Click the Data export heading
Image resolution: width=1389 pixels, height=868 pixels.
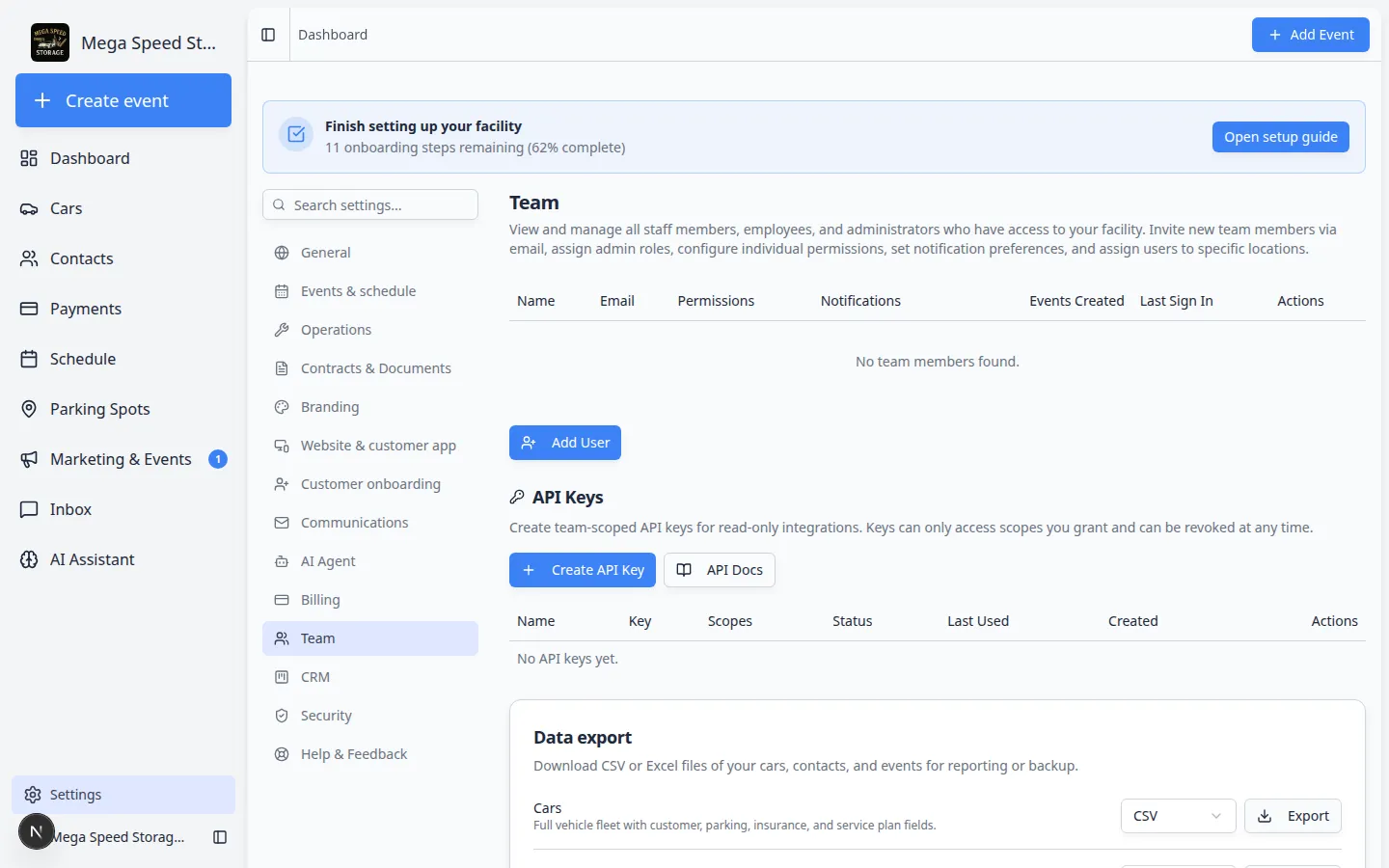(x=583, y=738)
